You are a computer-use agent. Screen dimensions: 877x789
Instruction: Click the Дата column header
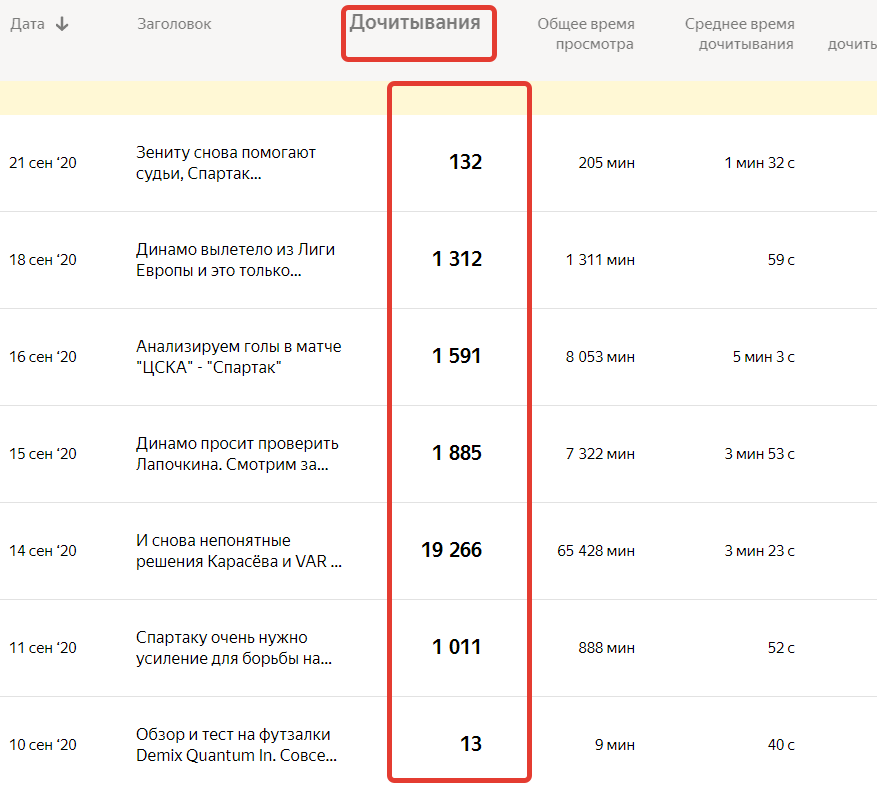tap(27, 24)
